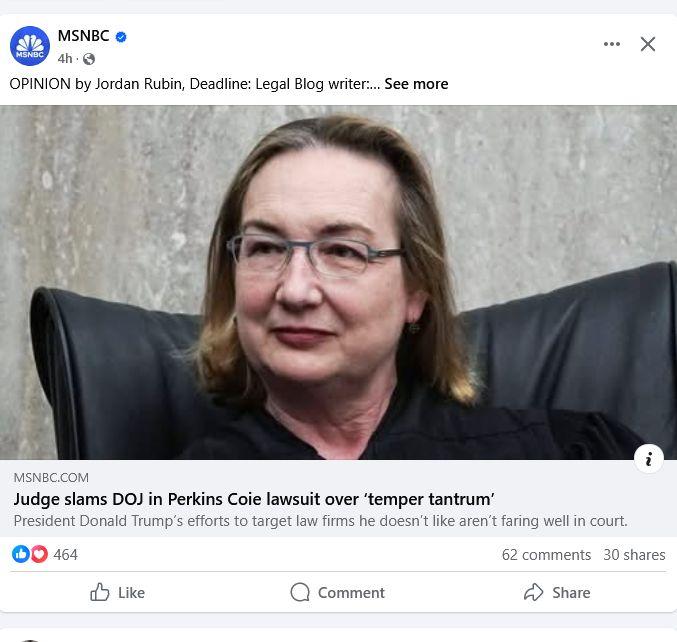The image size is (677, 642).
Task: Dismiss the post with the X icon
Action: [x=648, y=44]
